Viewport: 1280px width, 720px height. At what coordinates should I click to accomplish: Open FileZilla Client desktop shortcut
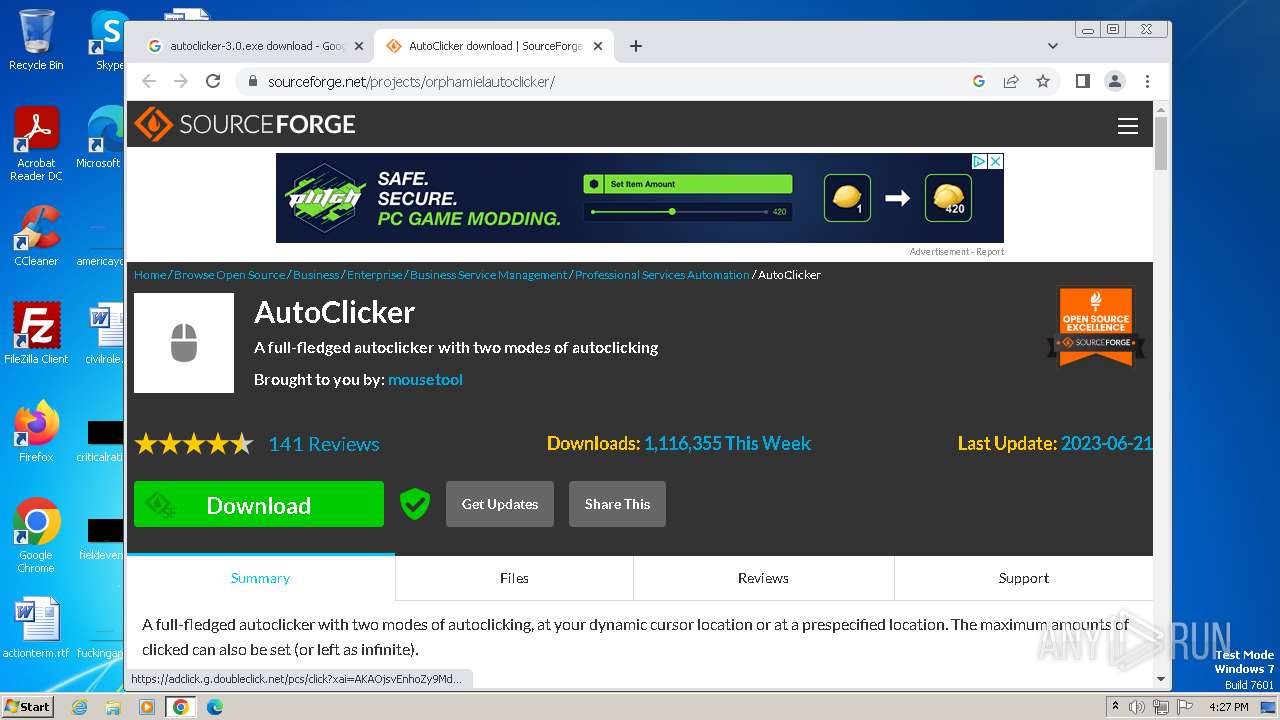pos(36,333)
